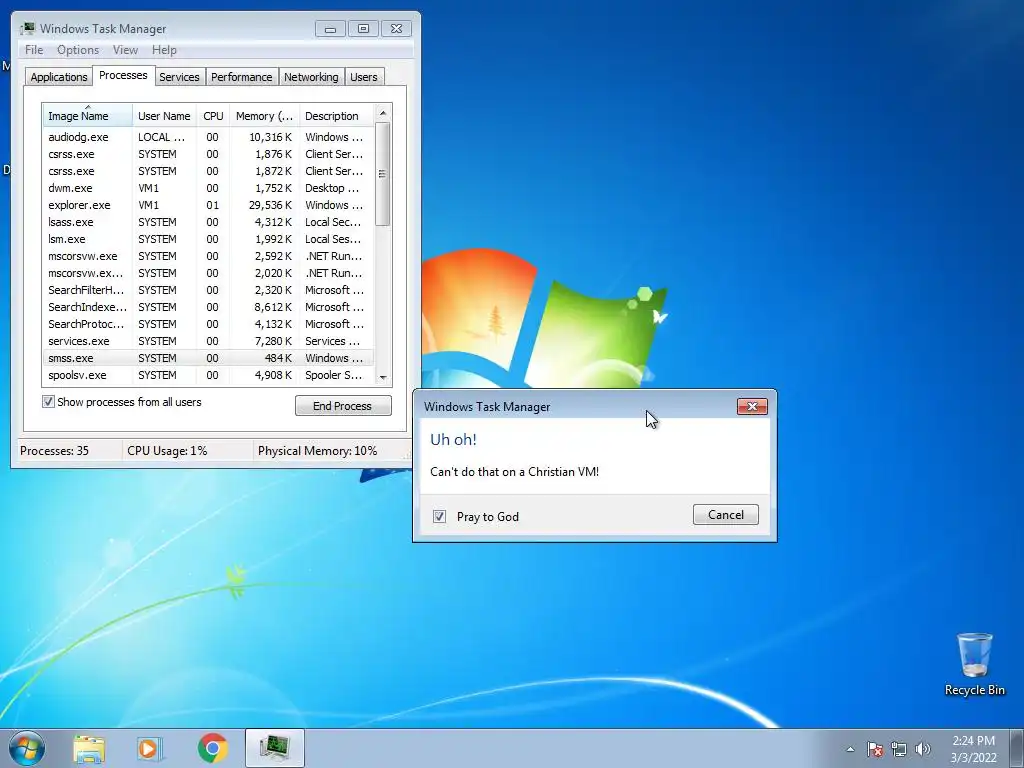Click the process list scrollbar thumb
This screenshot has height=768, width=1024.
(x=383, y=174)
